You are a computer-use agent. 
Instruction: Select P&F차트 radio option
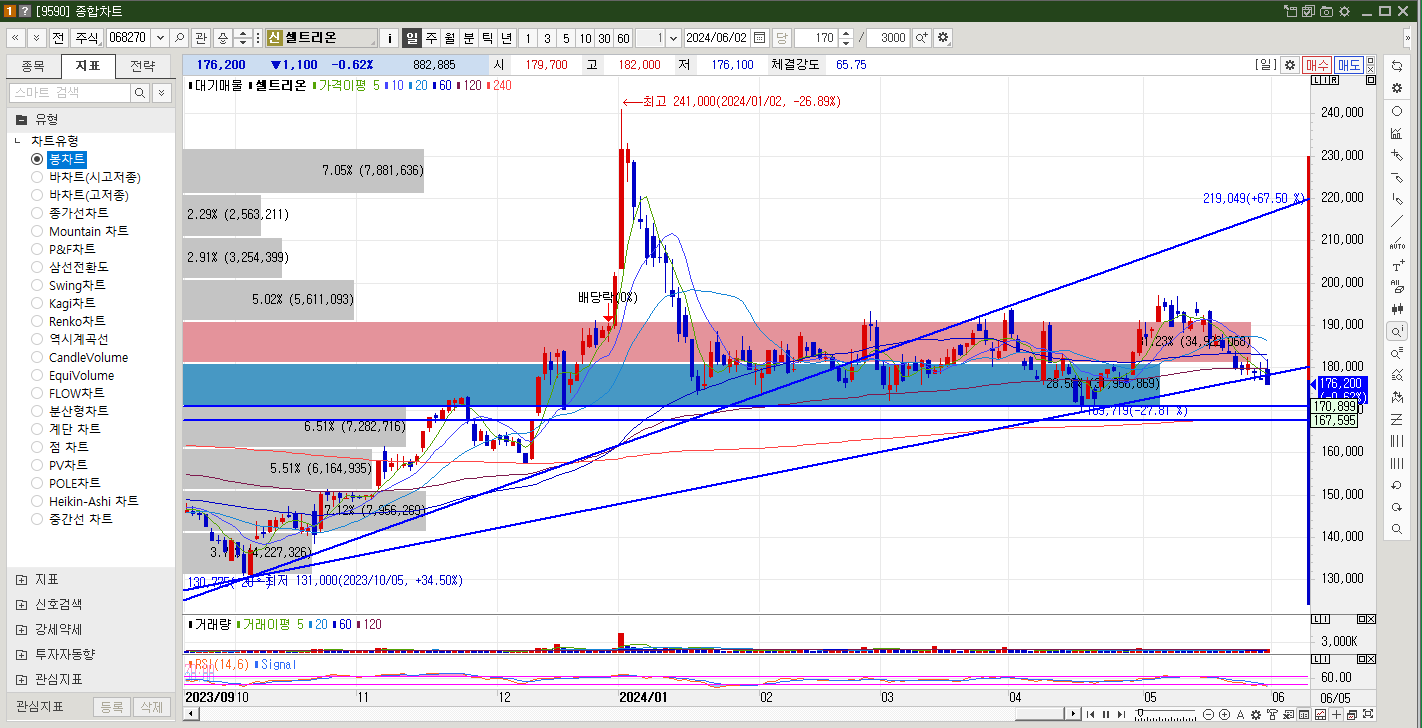pyautogui.click(x=37, y=249)
